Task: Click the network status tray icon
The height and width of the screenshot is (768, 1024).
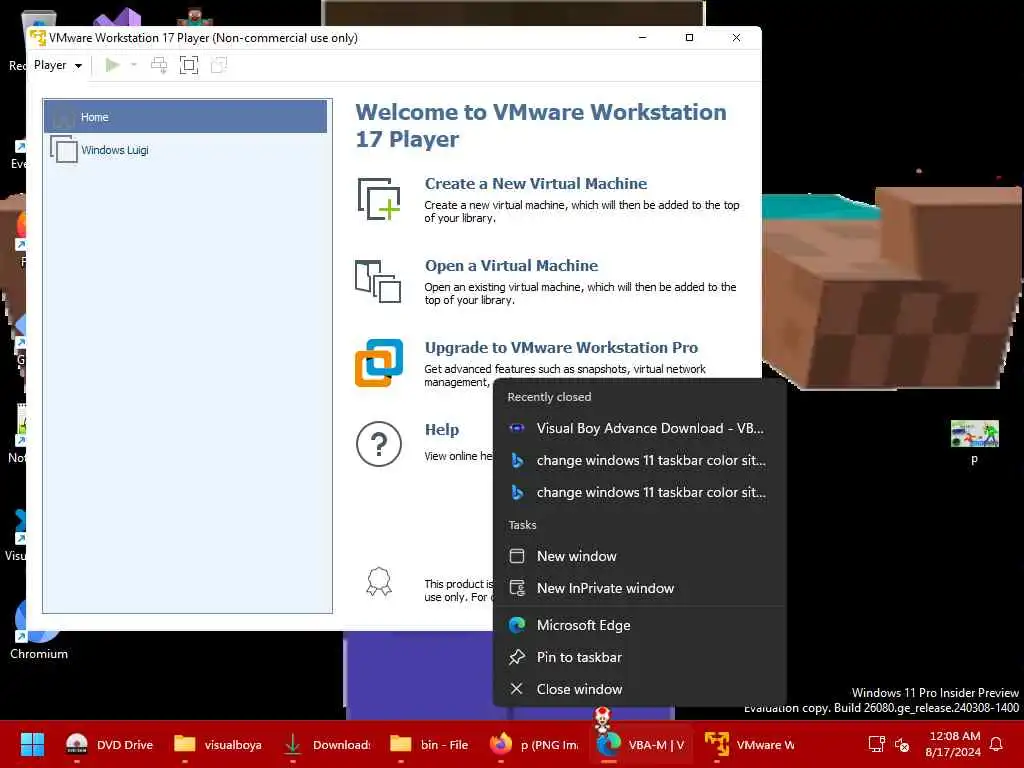Action: coord(876,744)
